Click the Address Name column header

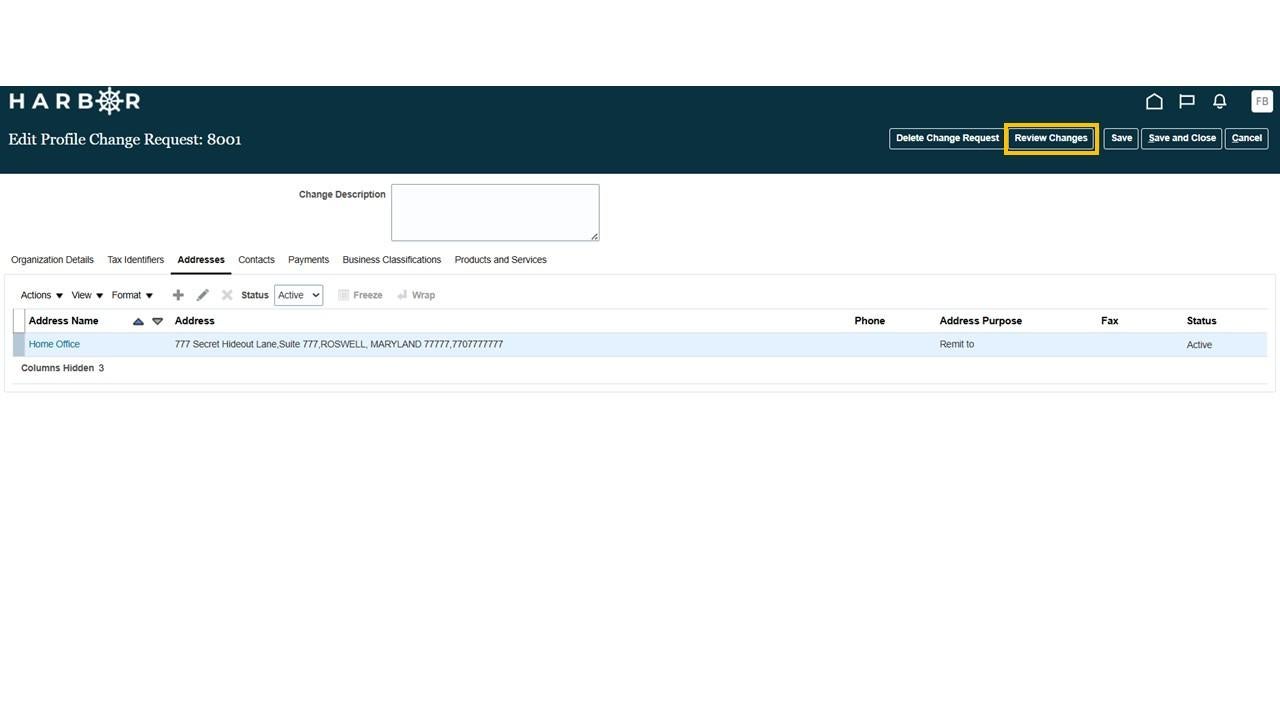63,321
